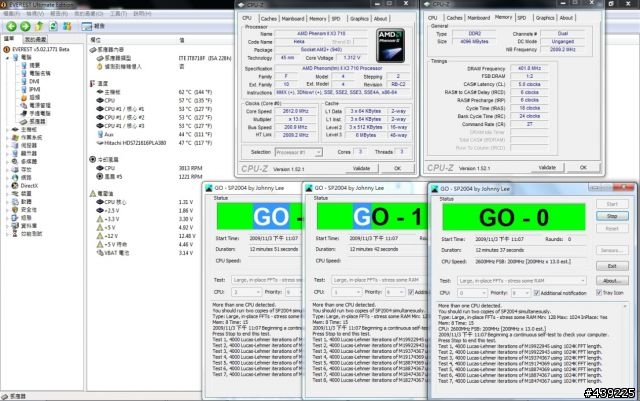Click the thermometer temperature section icon
The image size is (640, 401).
pos(93,83)
